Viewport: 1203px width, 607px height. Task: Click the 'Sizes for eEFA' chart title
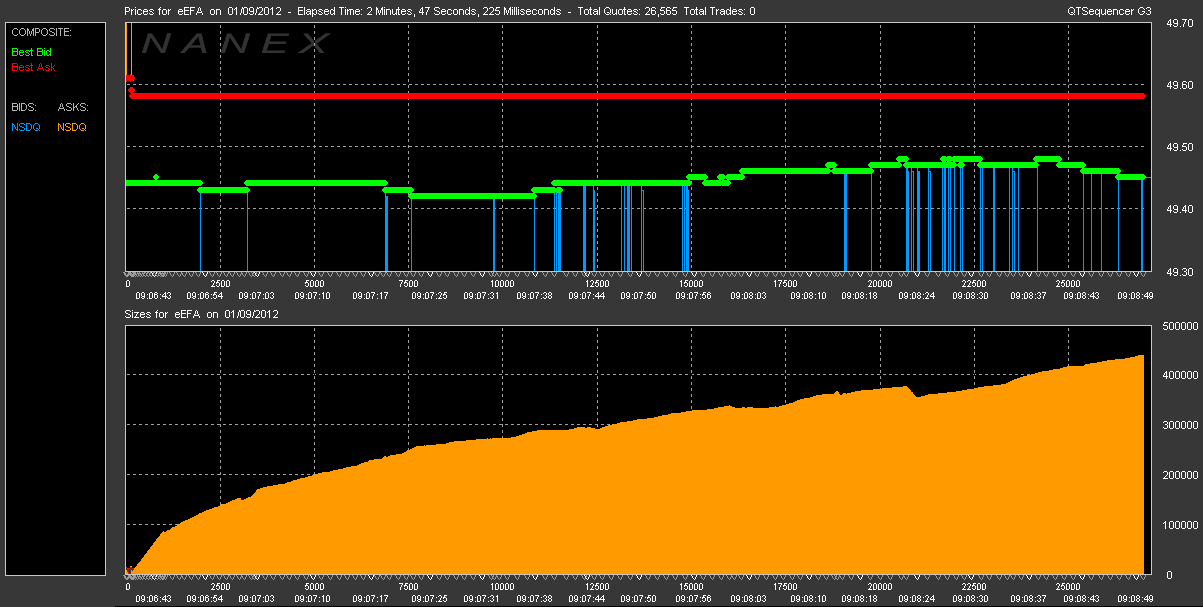coord(162,314)
